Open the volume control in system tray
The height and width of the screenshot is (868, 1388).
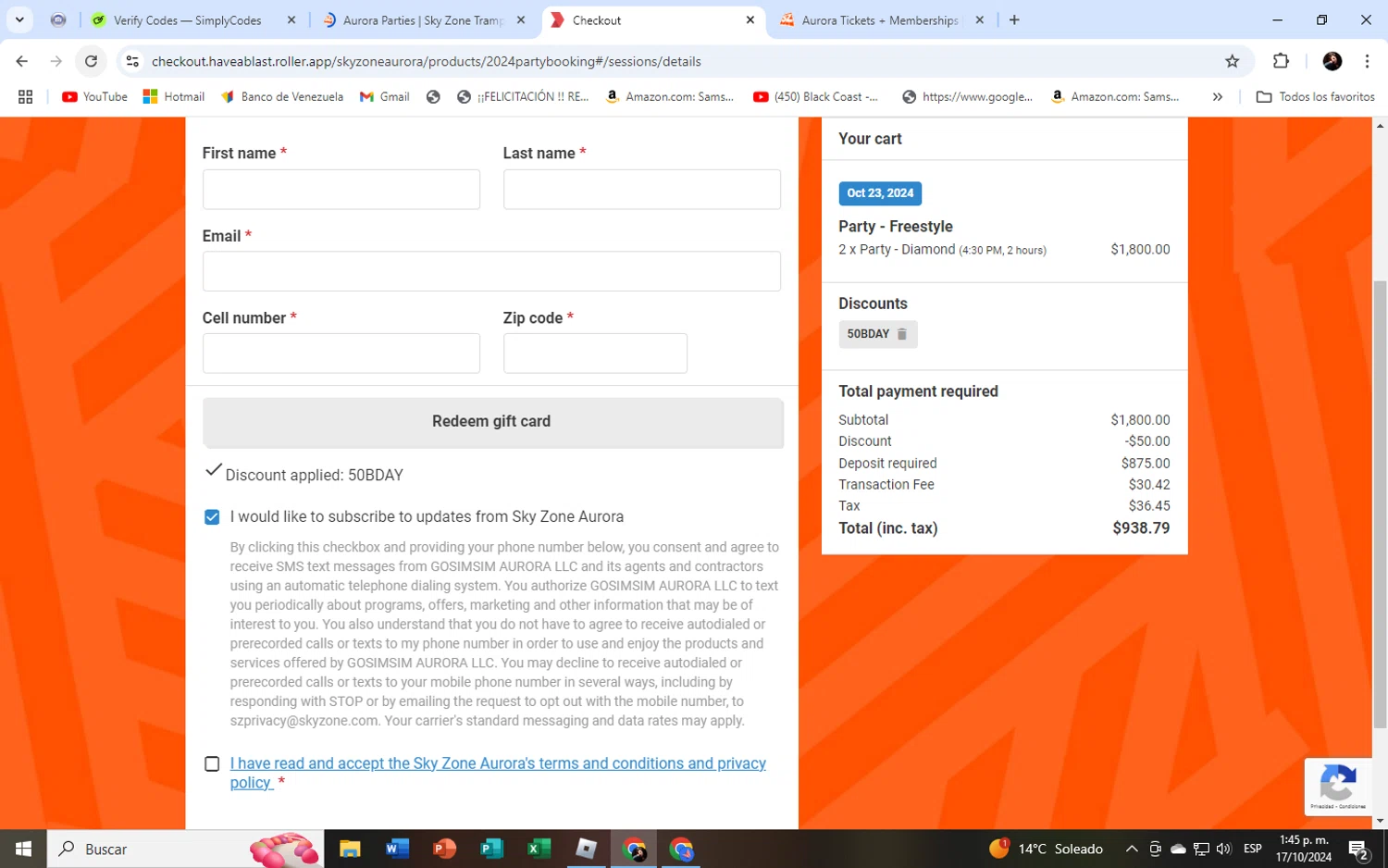tap(1223, 849)
